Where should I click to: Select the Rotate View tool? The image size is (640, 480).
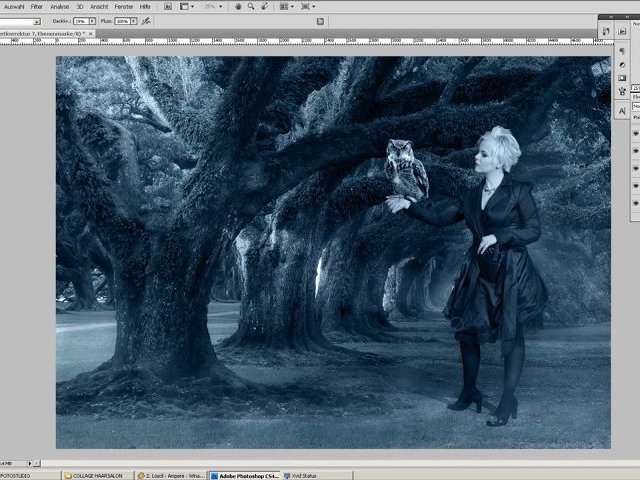tap(264, 6)
